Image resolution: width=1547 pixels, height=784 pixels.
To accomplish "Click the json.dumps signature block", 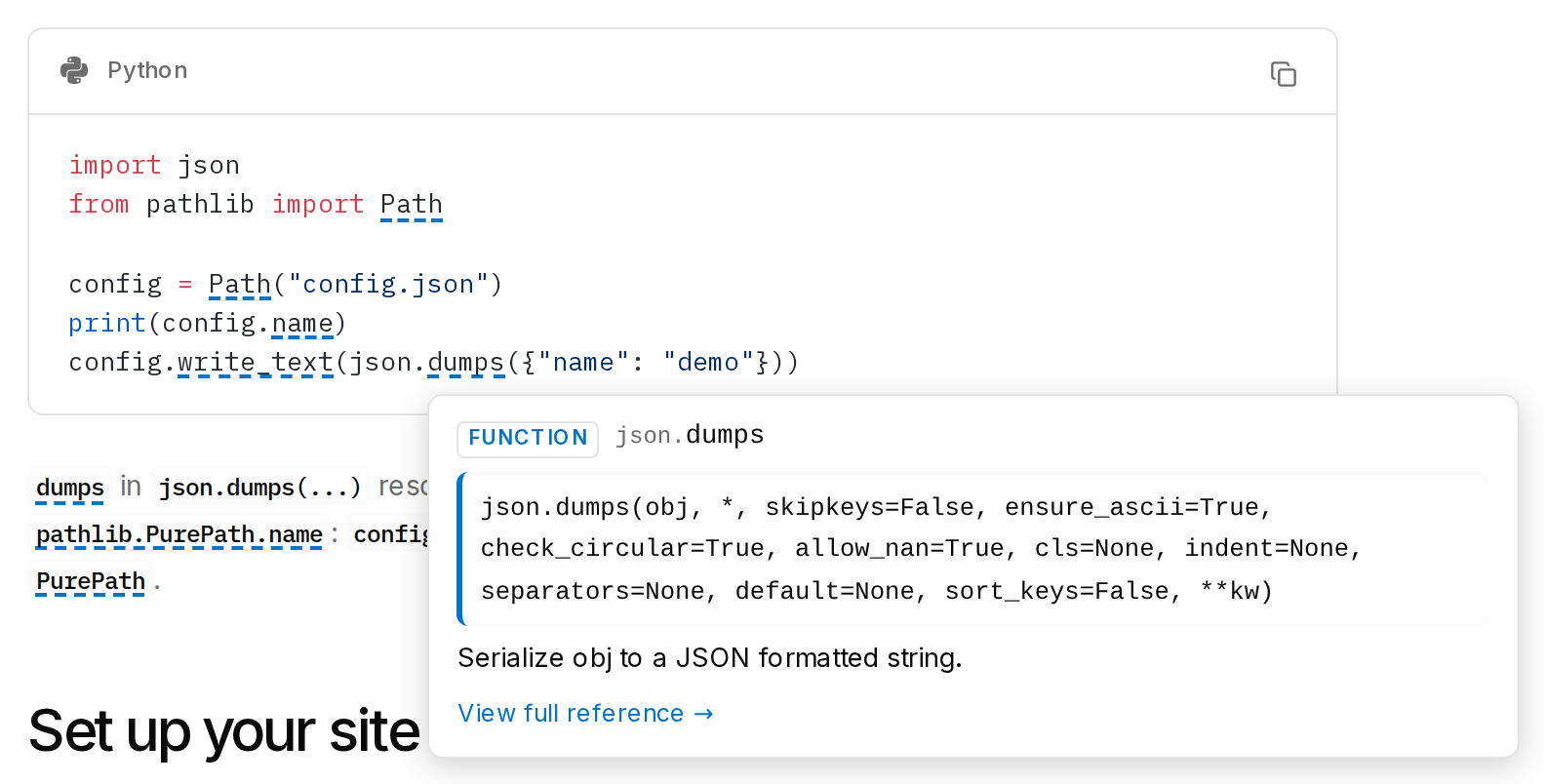I will point(973,549).
